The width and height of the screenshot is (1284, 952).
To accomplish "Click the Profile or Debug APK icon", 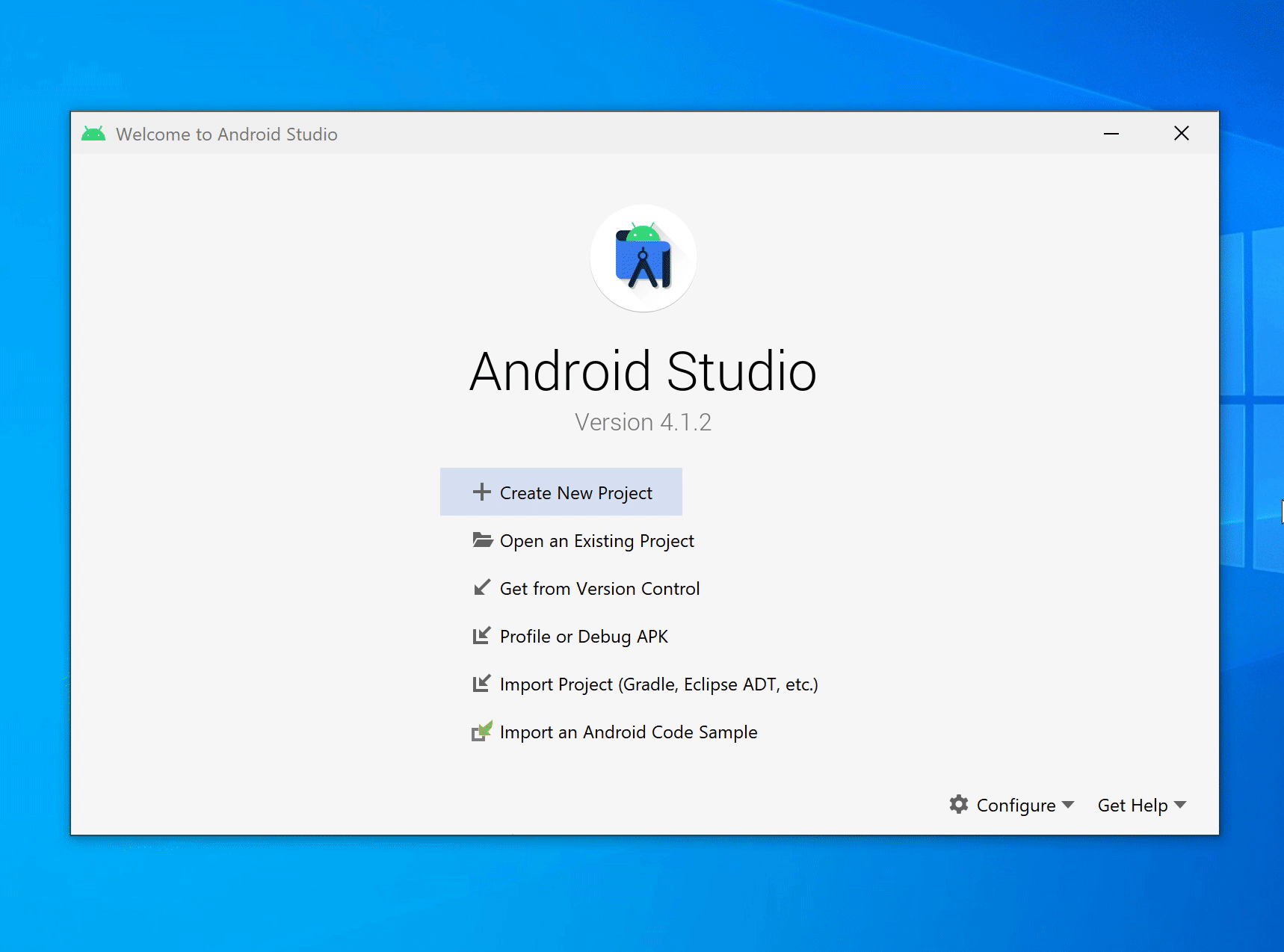I will click(482, 635).
